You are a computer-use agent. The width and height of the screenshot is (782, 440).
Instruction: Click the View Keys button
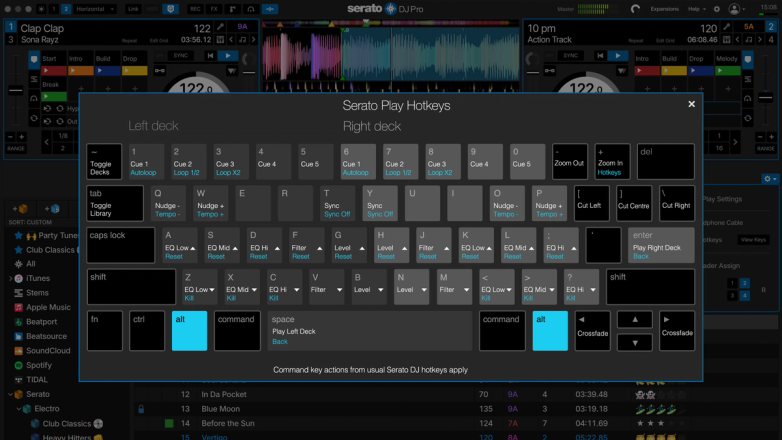(x=752, y=240)
